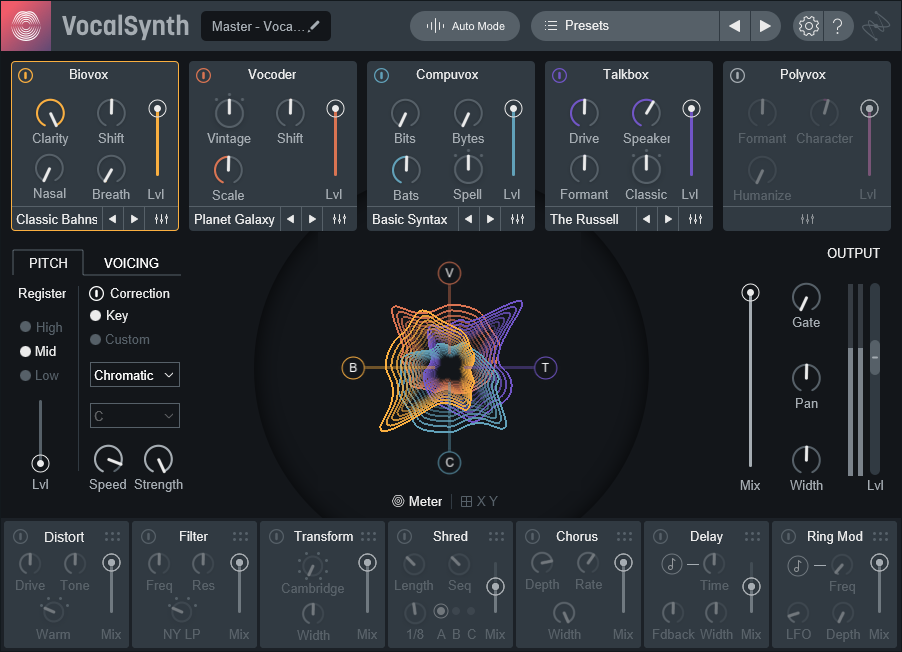
Task: Click the output Gate knob
Action: 806,298
